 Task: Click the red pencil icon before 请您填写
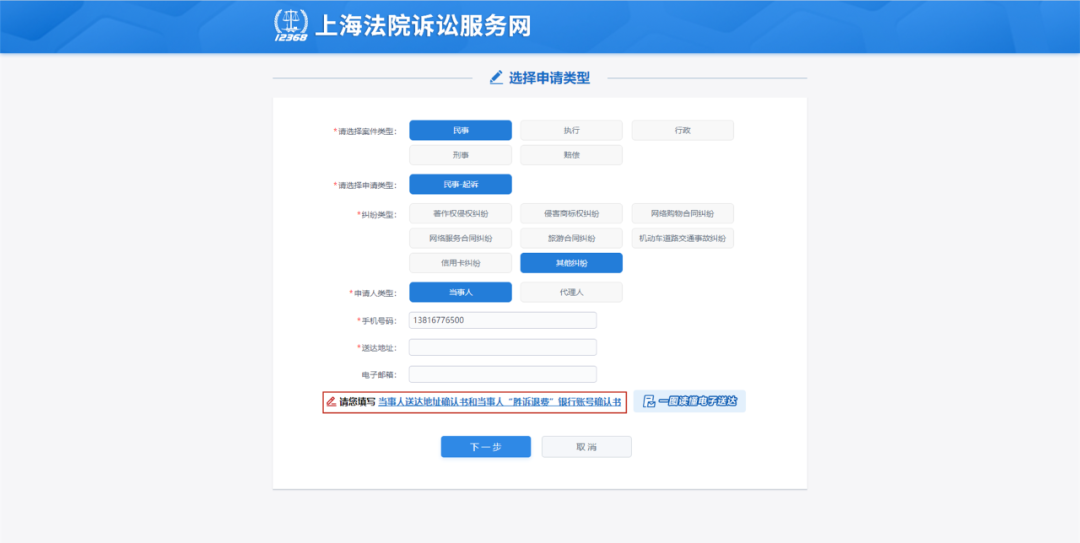coord(331,401)
